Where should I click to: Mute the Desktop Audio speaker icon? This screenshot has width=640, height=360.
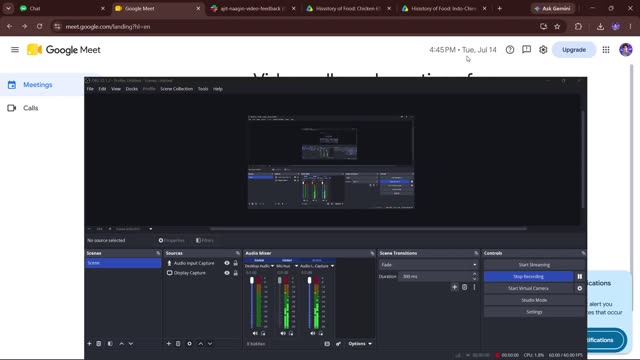[x=255, y=333]
